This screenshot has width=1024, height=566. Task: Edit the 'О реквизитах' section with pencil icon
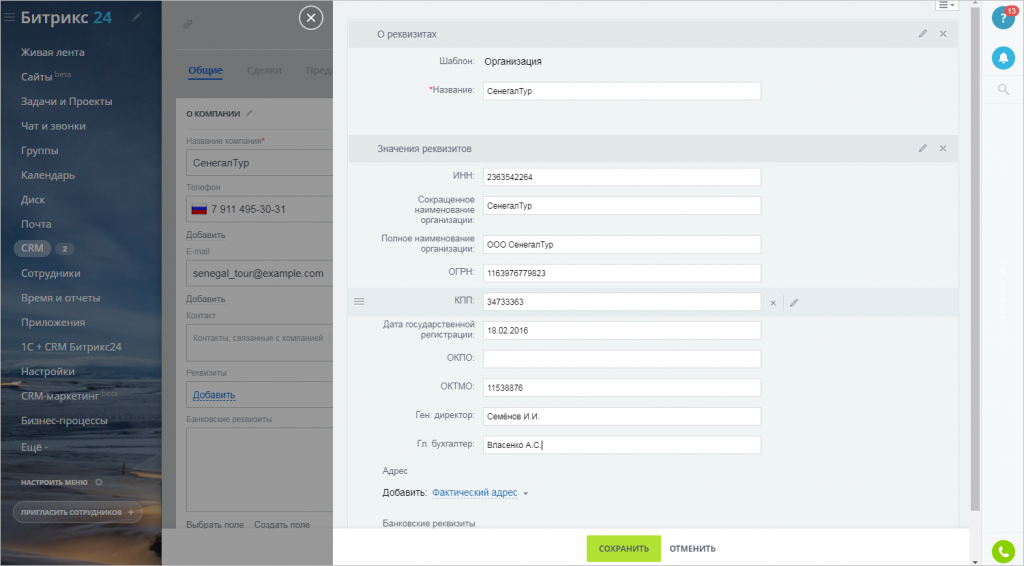coord(923,34)
